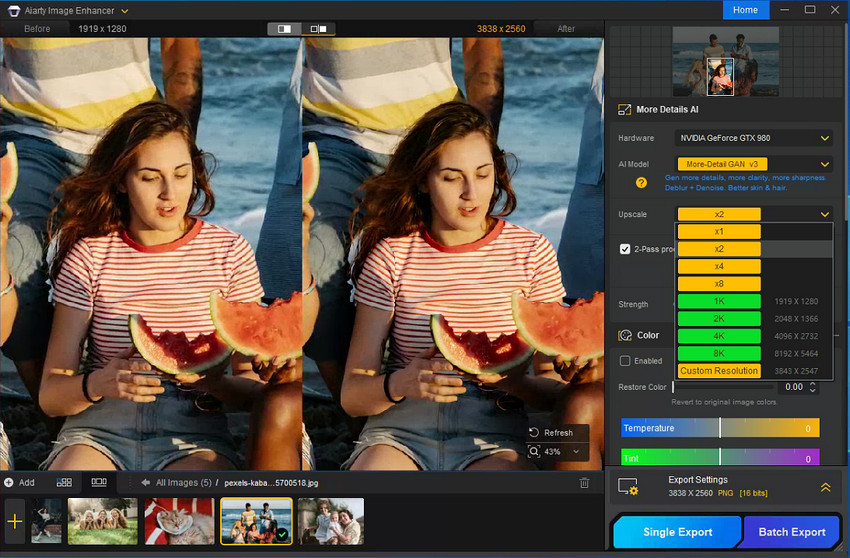The height and width of the screenshot is (558, 850).
Task: Select the 2K resolution option
Action: point(719,318)
